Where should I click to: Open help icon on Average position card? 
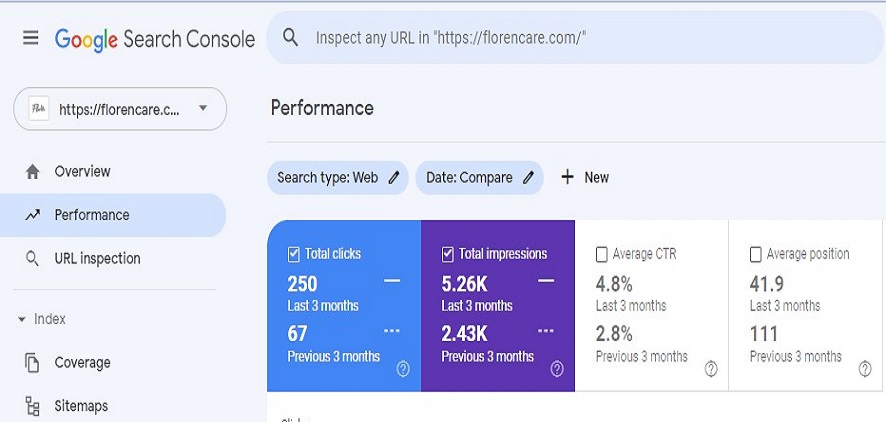[865, 369]
